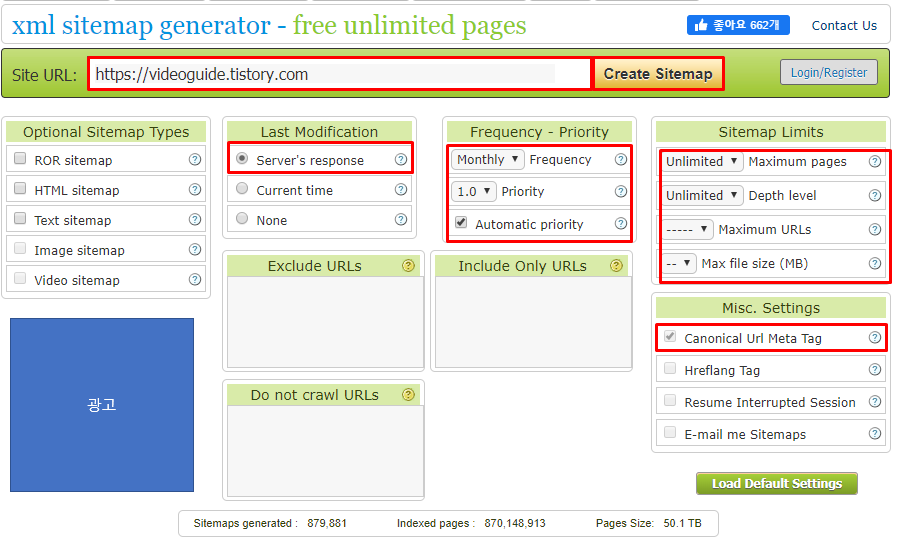
Task: Enable the ROR sitemap checkbox
Action: click(20, 158)
